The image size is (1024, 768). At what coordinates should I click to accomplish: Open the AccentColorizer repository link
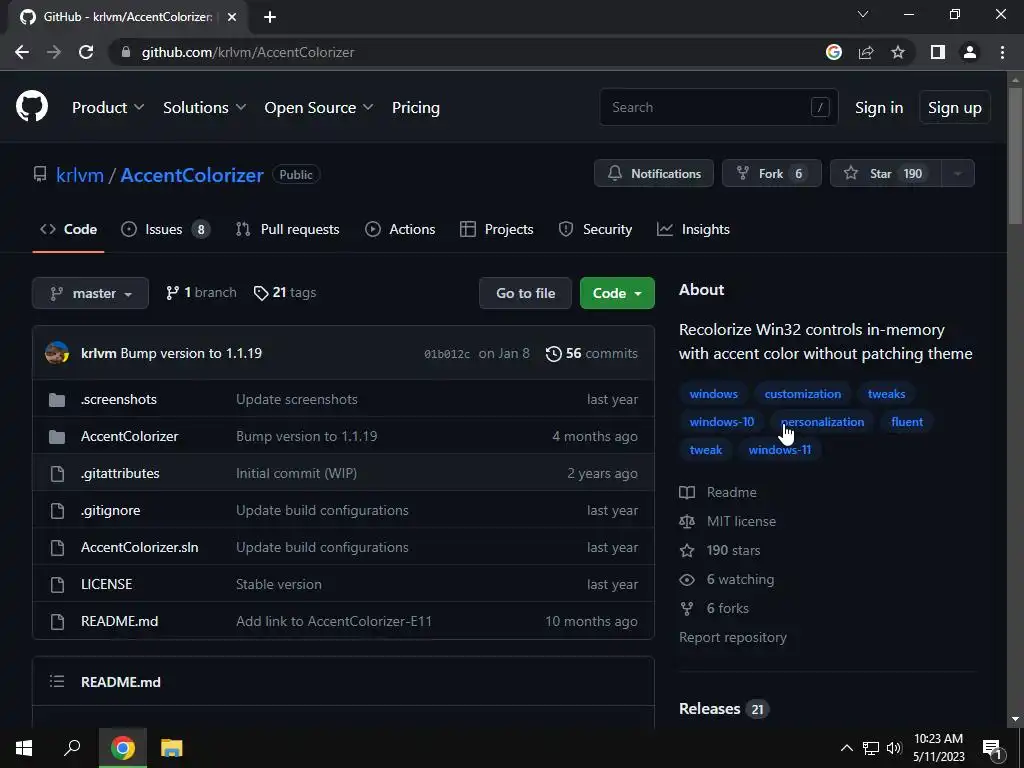coord(192,174)
